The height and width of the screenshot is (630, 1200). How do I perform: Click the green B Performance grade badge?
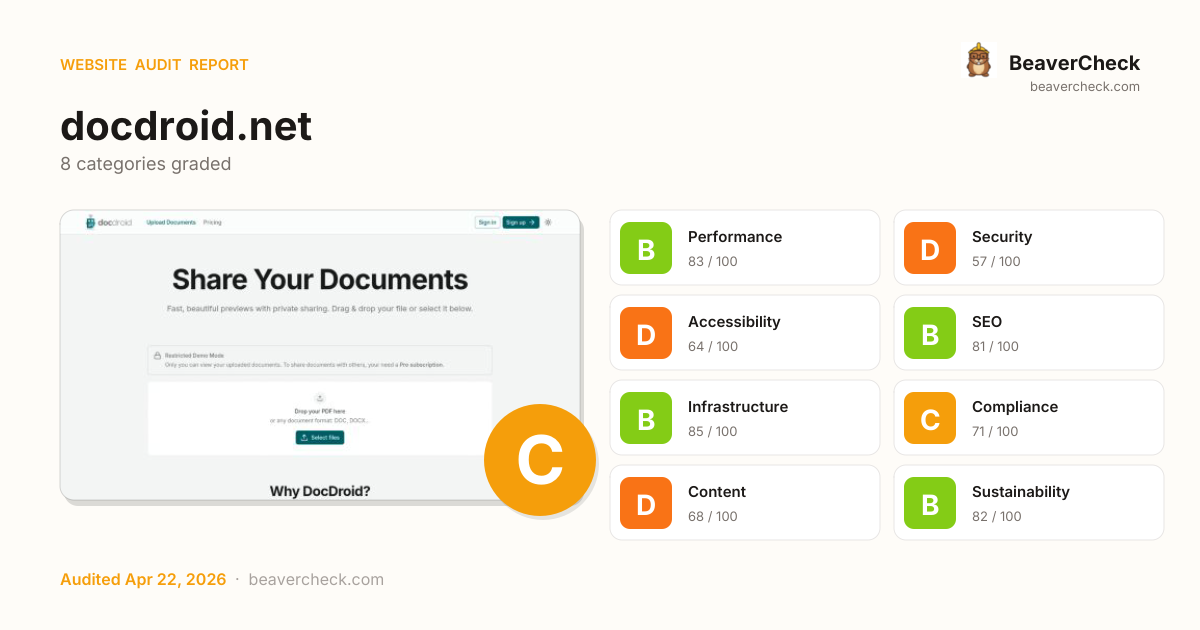pyautogui.click(x=646, y=248)
